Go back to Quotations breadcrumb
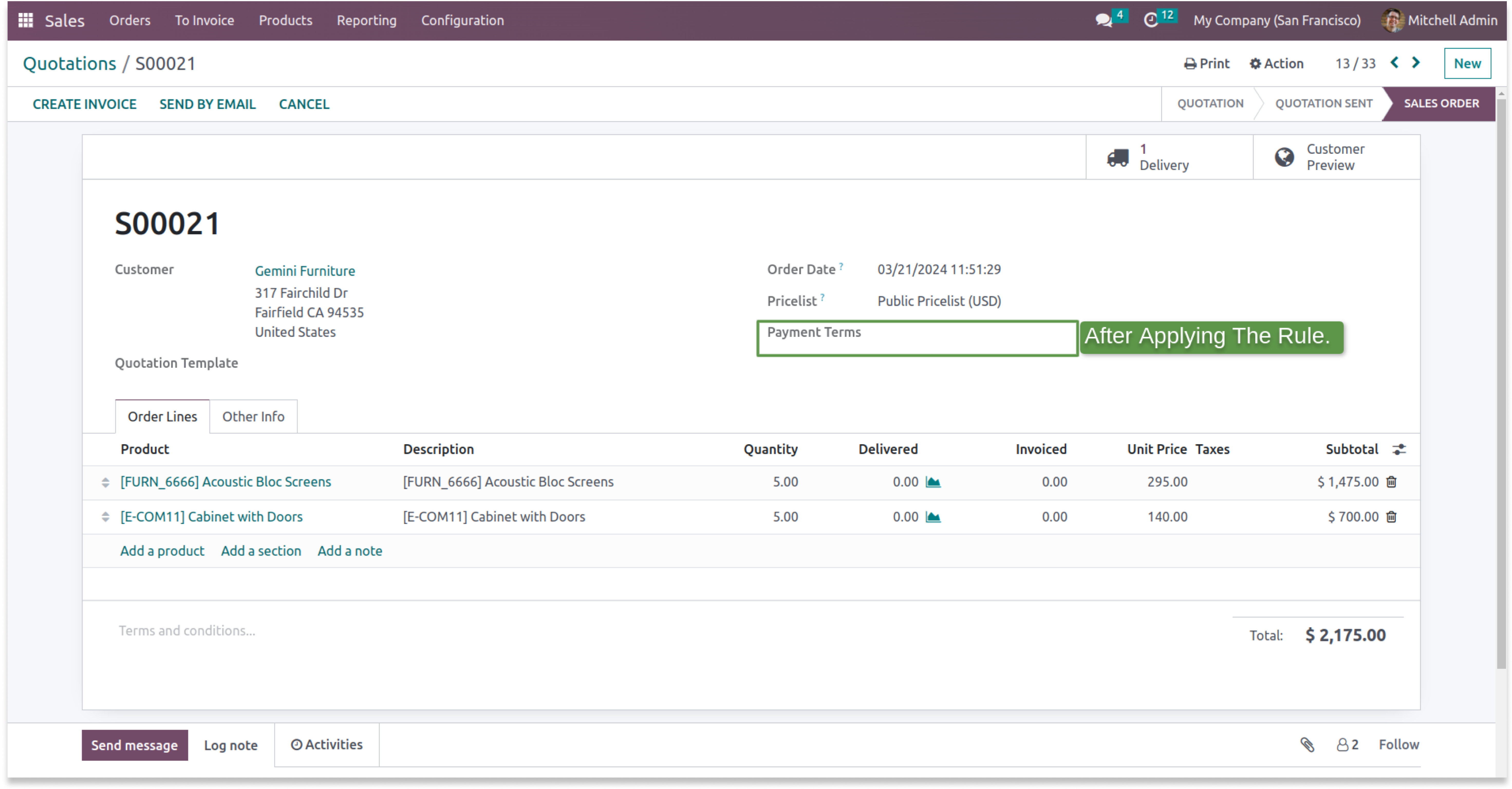1512x789 pixels. [x=69, y=63]
